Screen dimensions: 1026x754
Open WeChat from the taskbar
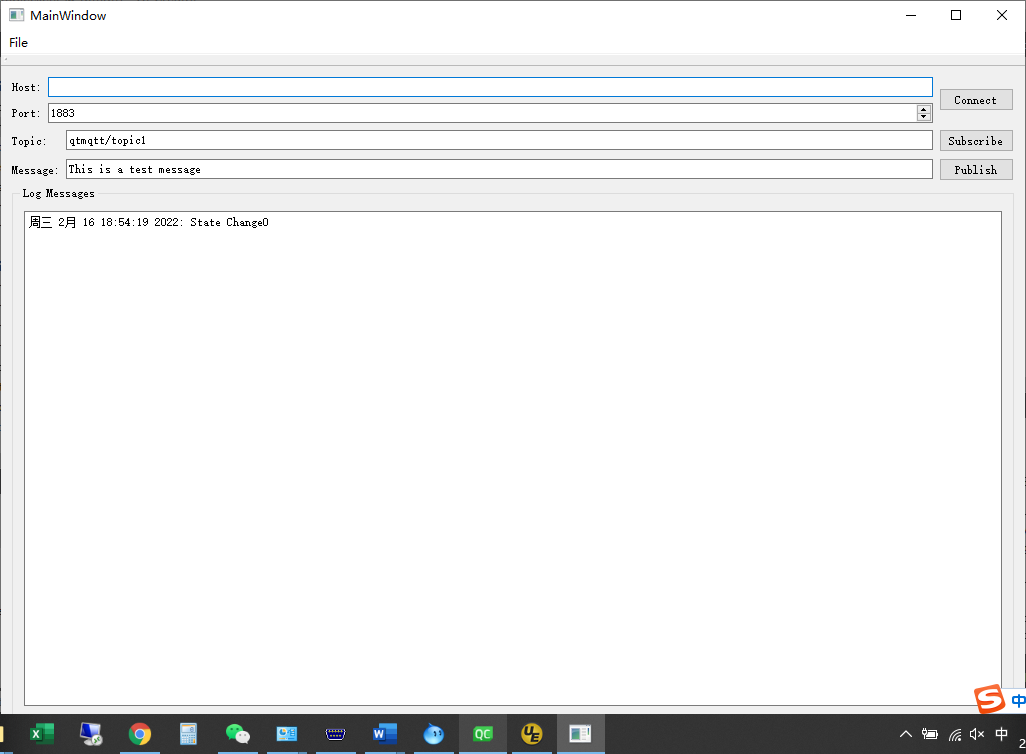click(237, 733)
